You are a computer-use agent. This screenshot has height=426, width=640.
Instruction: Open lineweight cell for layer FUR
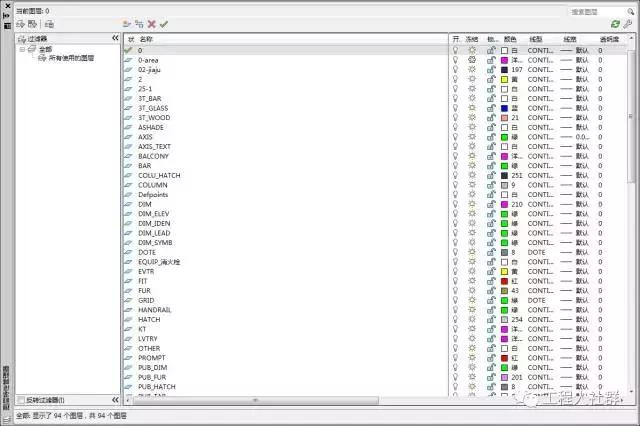575,291
